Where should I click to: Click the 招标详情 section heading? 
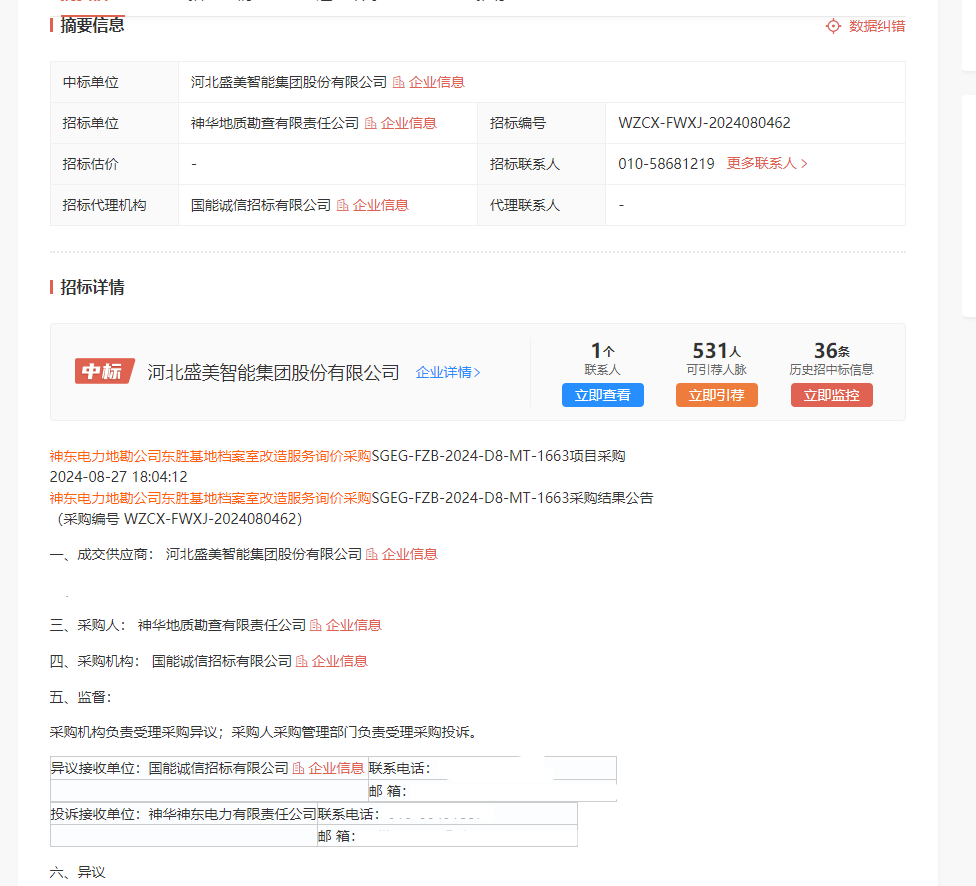coord(92,287)
